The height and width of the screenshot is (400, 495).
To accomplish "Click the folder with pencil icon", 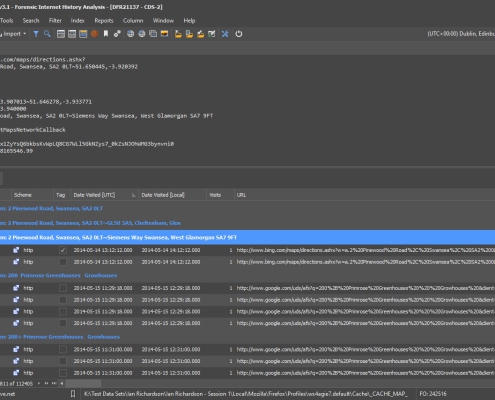I will [x=200, y=34].
